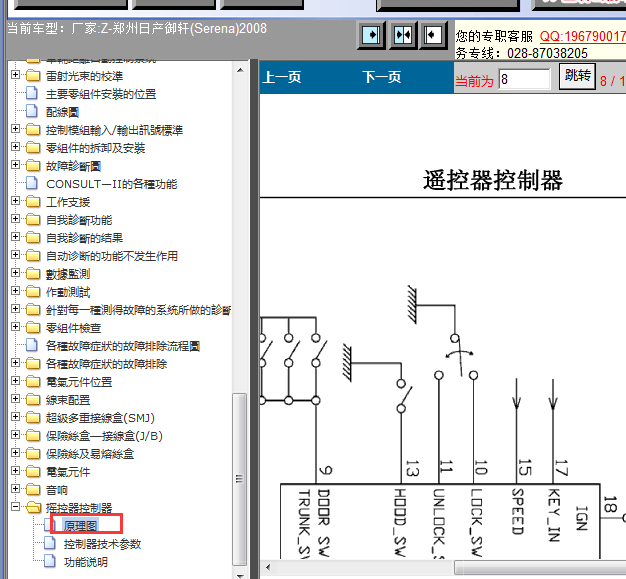626x579 pixels.
Task: Click the 保險絲及易熔絲盒 folder icon
Action: tap(33, 453)
